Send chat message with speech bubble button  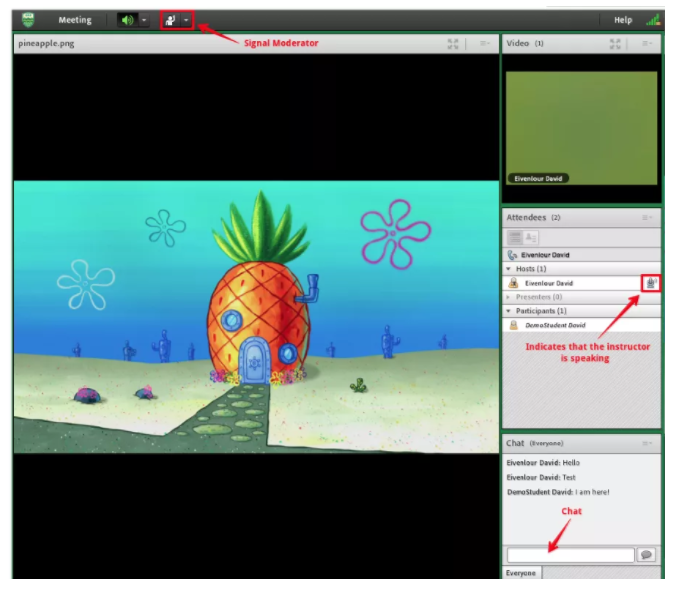646,555
